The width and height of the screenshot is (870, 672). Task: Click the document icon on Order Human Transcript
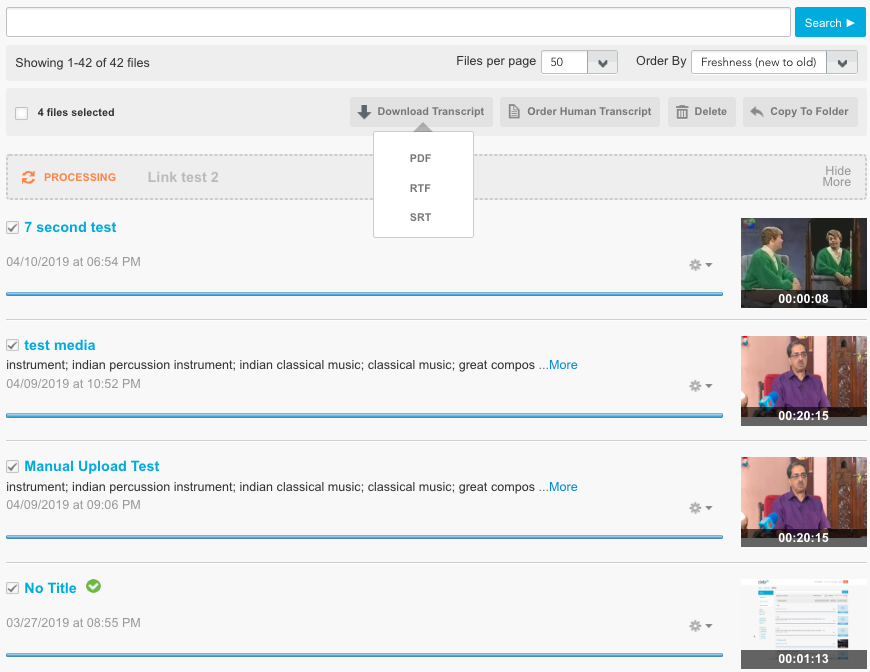(x=514, y=112)
